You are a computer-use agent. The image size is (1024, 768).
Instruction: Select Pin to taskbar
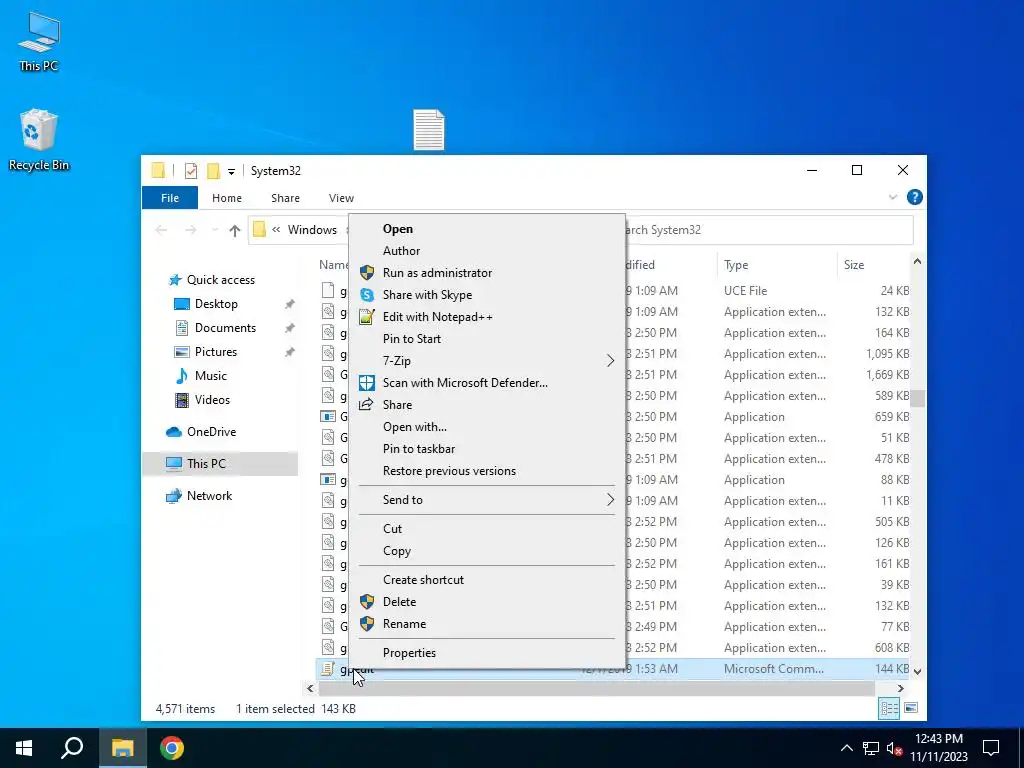[x=487, y=449]
